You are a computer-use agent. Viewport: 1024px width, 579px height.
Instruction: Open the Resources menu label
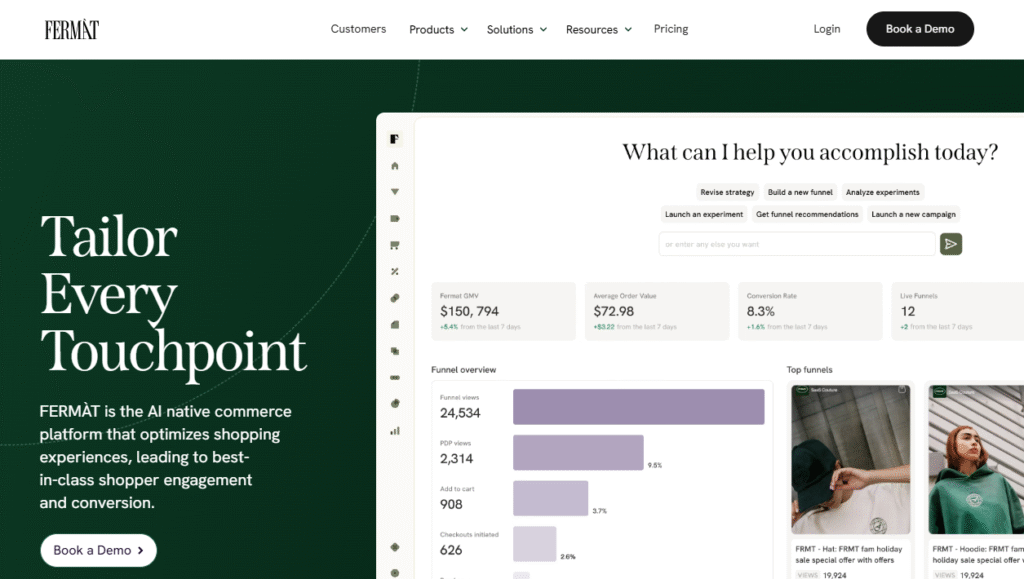coord(592,29)
